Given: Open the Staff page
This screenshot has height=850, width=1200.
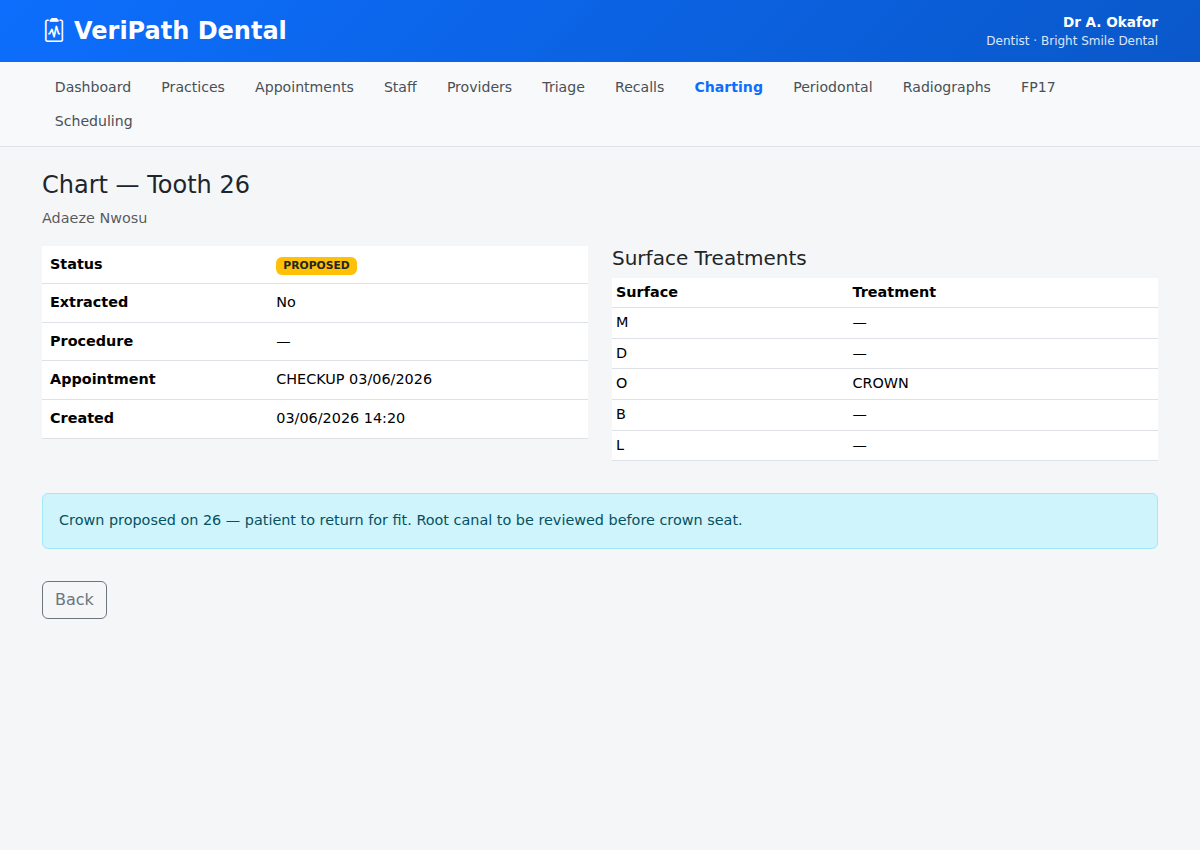Looking at the screenshot, I should (x=400, y=87).
